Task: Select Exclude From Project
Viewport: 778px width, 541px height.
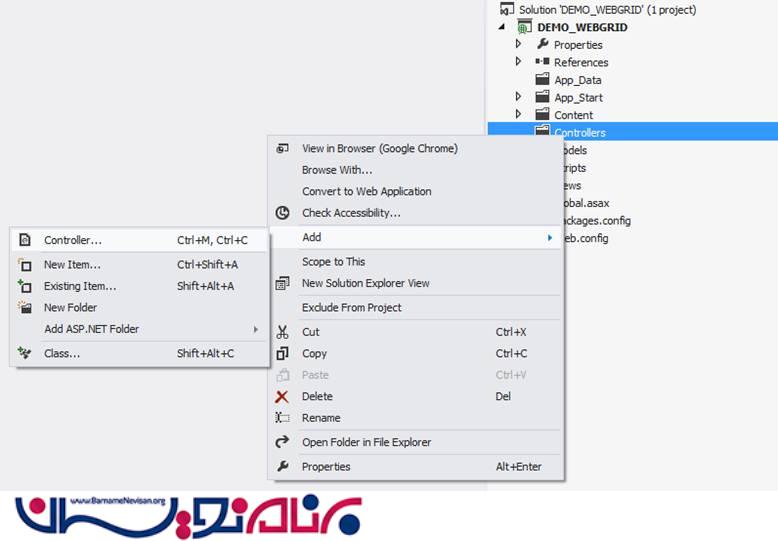Action: point(415,308)
